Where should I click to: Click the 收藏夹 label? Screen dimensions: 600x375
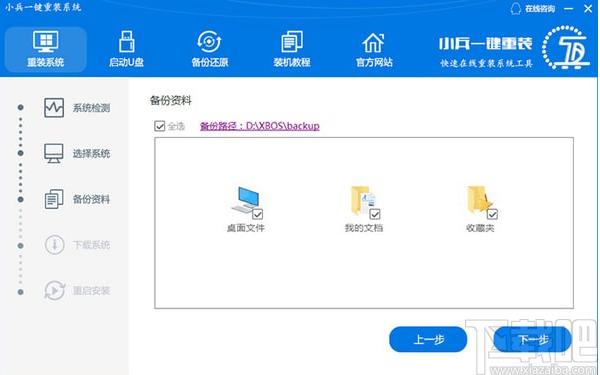click(x=480, y=228)
